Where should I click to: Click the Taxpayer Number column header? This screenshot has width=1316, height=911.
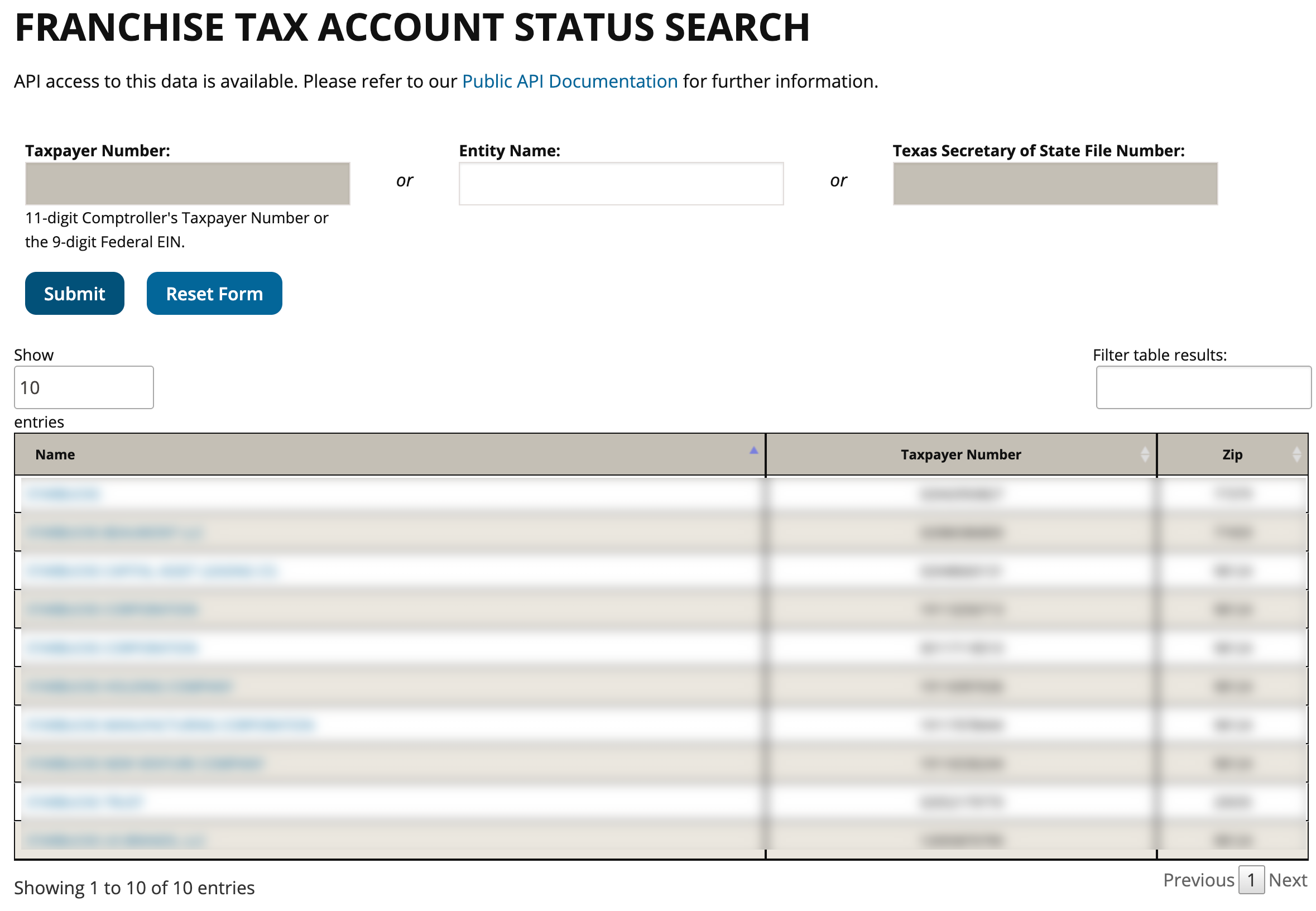tap(961, 454)
